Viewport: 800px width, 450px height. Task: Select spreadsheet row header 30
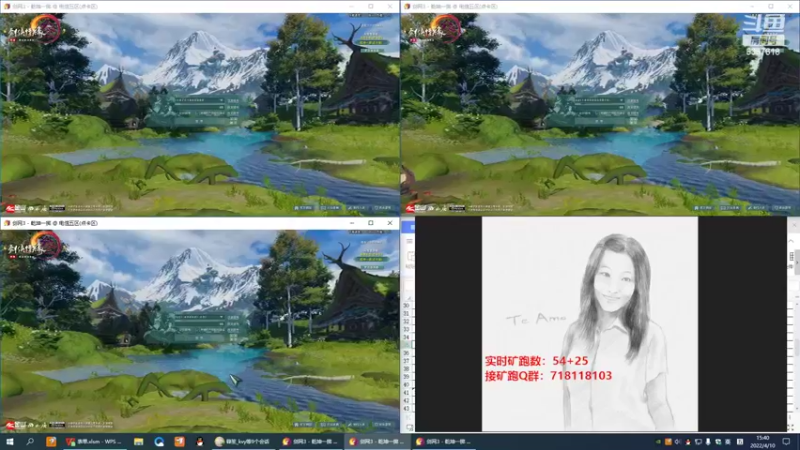407,306
